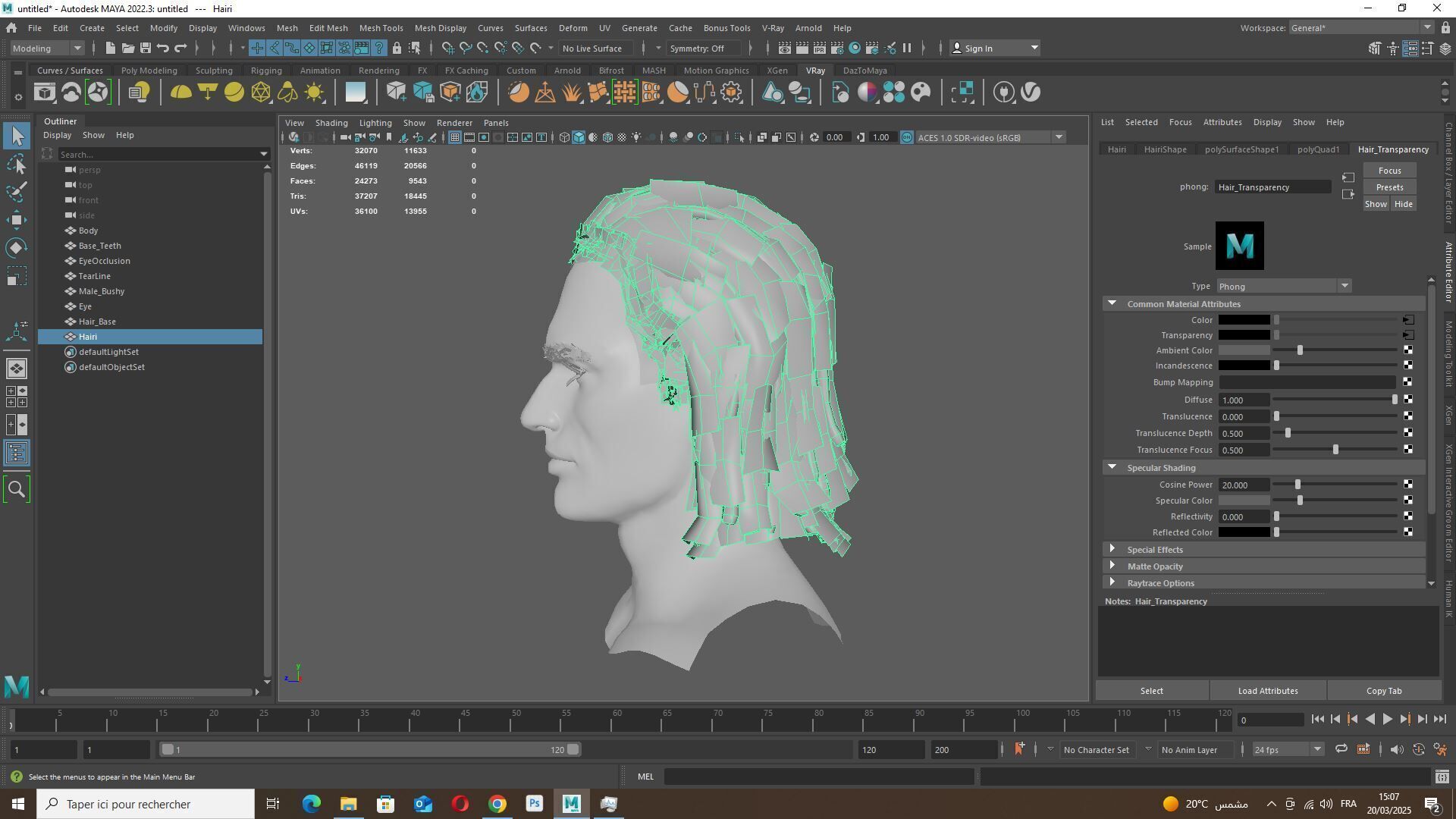Click the New Scene icon
Screen dimensions: 1456x819
pos(110,49)
